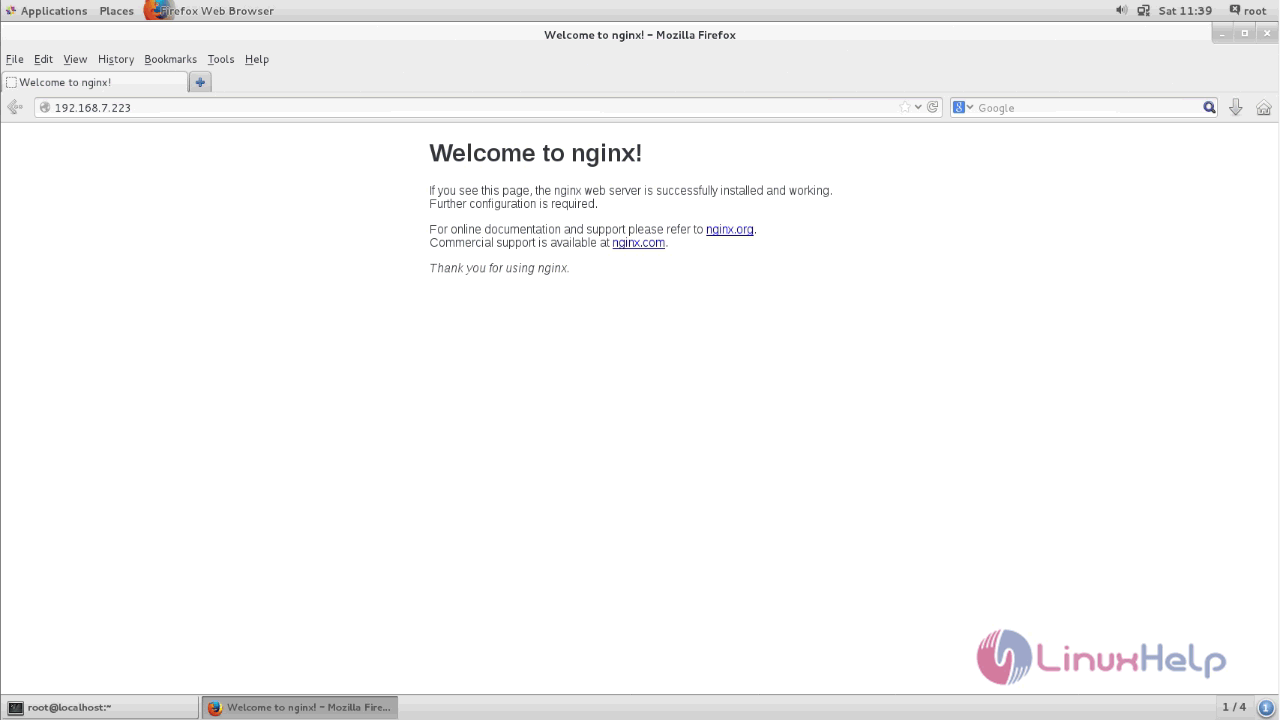Click the chat status icon beside root
Viewport: 1280px width, 720px height.
(1235, 10)
